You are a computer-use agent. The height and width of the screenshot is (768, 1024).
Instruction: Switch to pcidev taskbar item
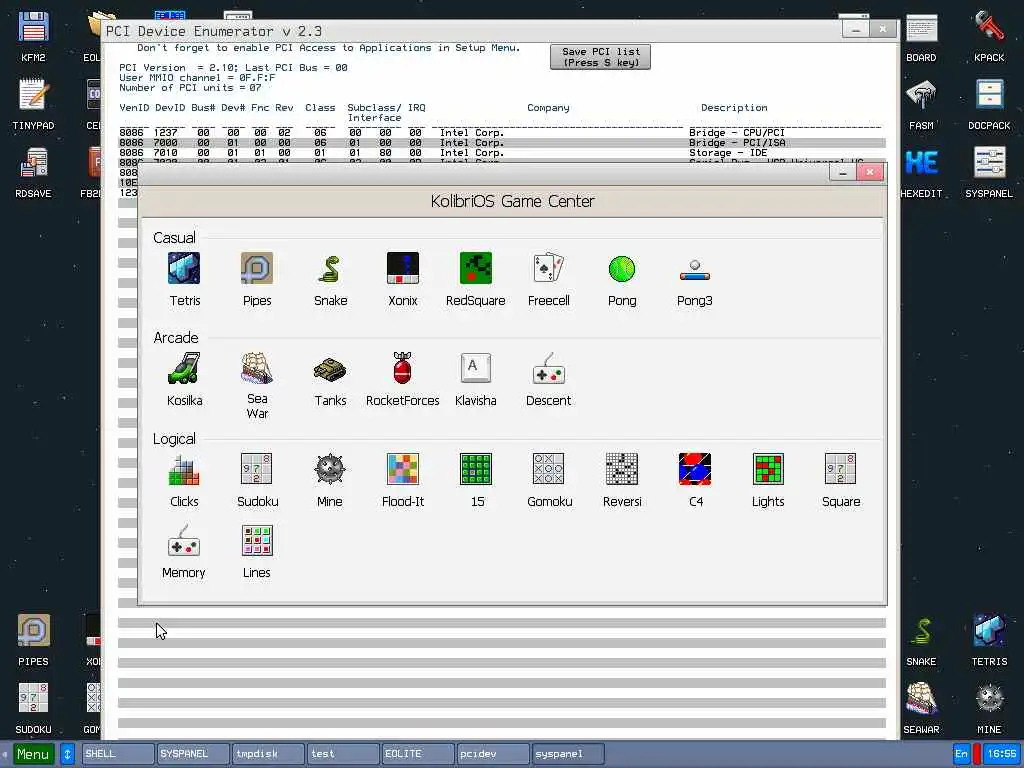(x=493, y=754)
